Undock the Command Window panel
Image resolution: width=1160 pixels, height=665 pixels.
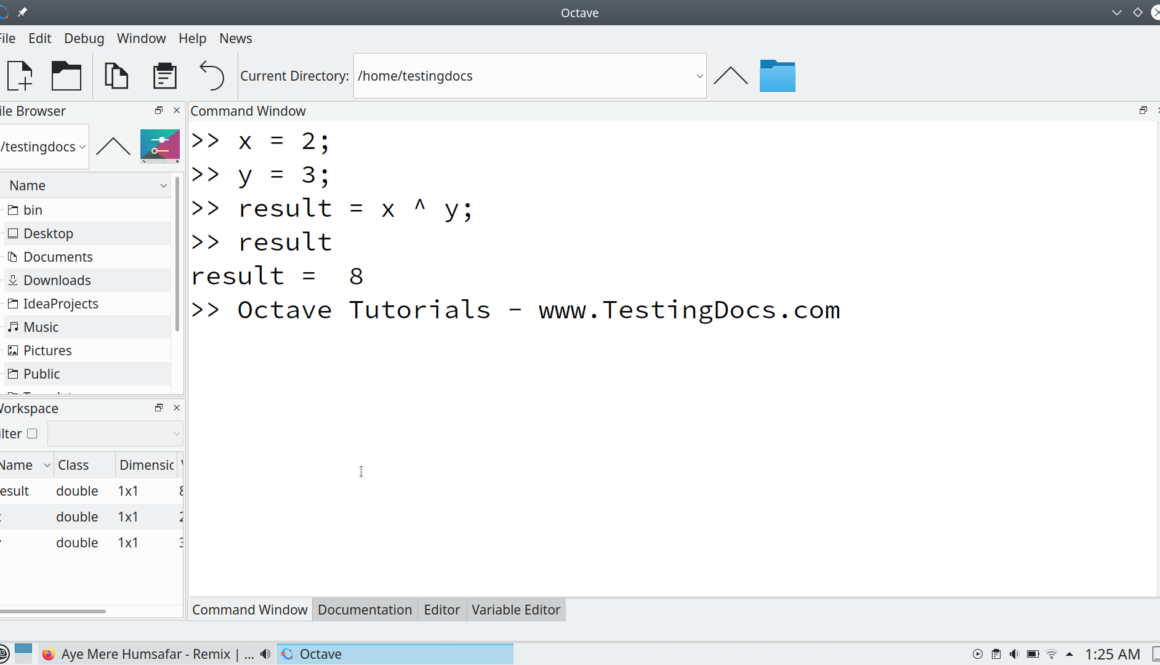(x=1143, y=110)
